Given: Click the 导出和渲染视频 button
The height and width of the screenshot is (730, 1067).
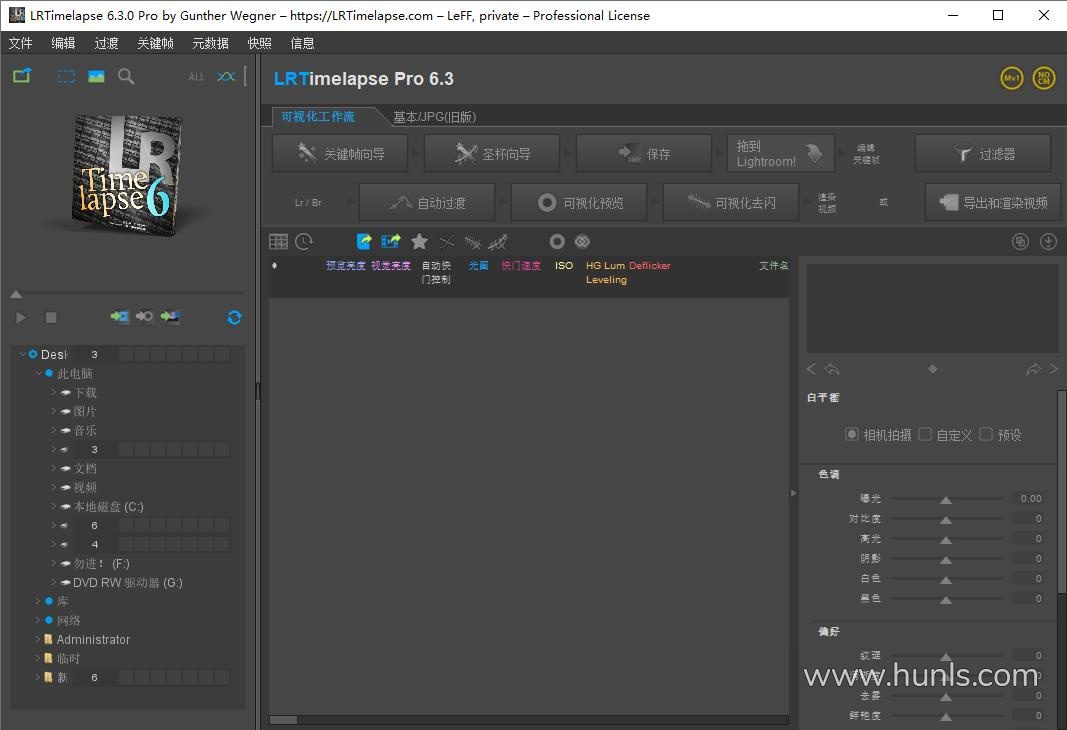Looking at the screenshot, I should (x=994, y=203).
